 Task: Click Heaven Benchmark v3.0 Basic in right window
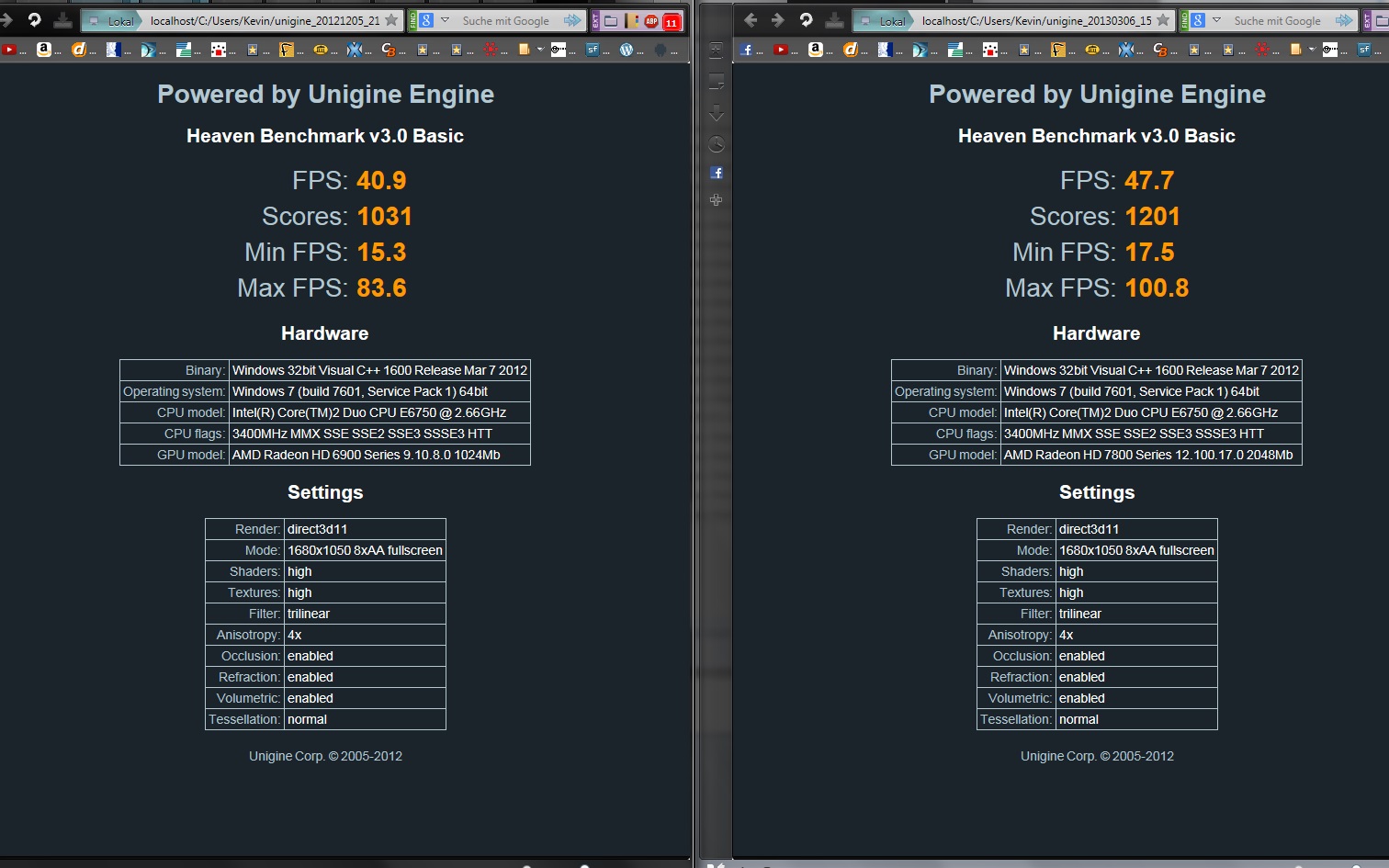1097,136
